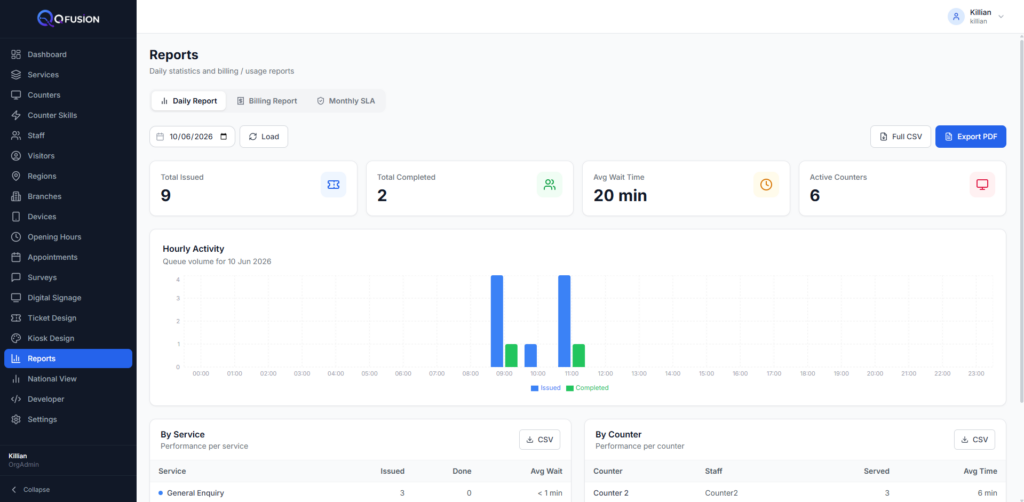Open the Kiosk Design palette icon
The width and height of the screenshot is (1024, 502).
pyautogui.click(x=16, y=338)
